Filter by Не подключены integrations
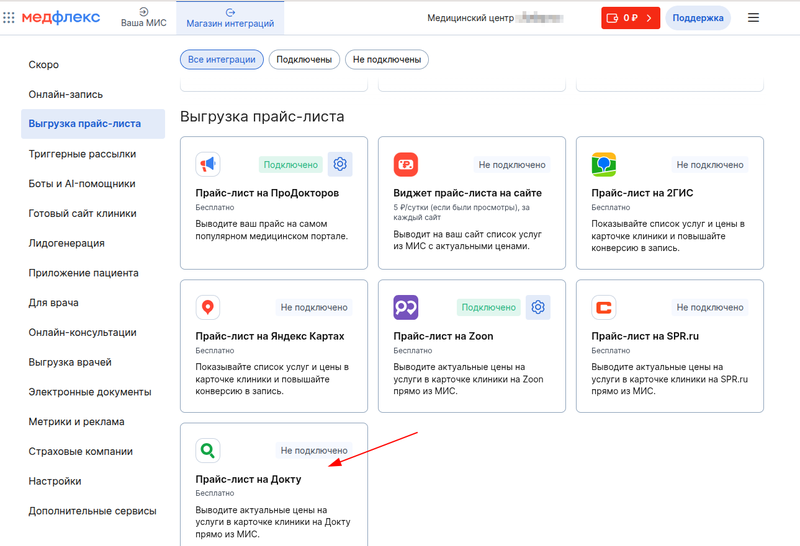The image size is (800, 546). [x=387, y=60]
